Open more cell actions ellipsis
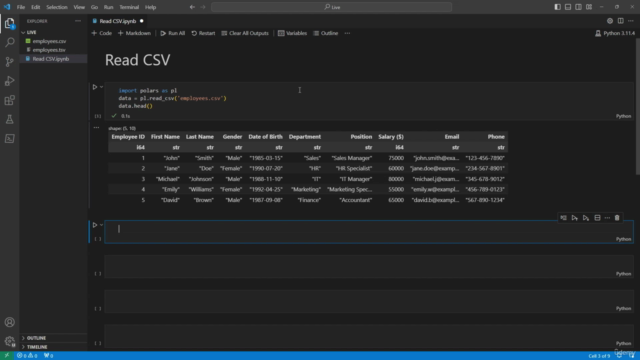 [x=607, y=218]
